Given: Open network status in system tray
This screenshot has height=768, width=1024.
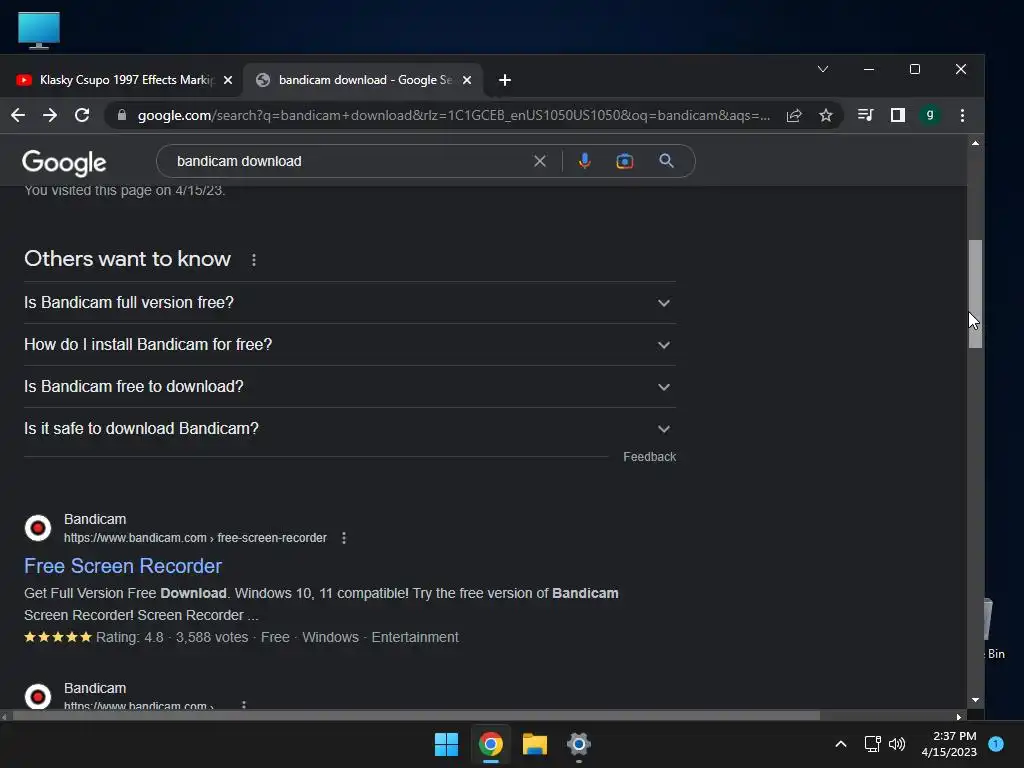Looking at the screenshot, I should [872, 744].
